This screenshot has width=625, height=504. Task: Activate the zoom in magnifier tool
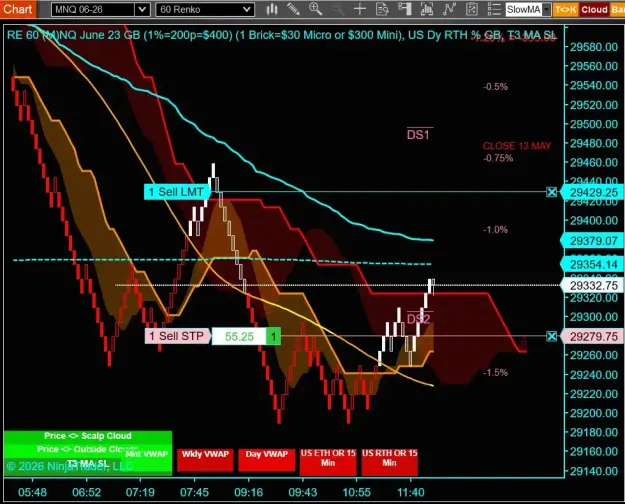click(x=315, y=9)
